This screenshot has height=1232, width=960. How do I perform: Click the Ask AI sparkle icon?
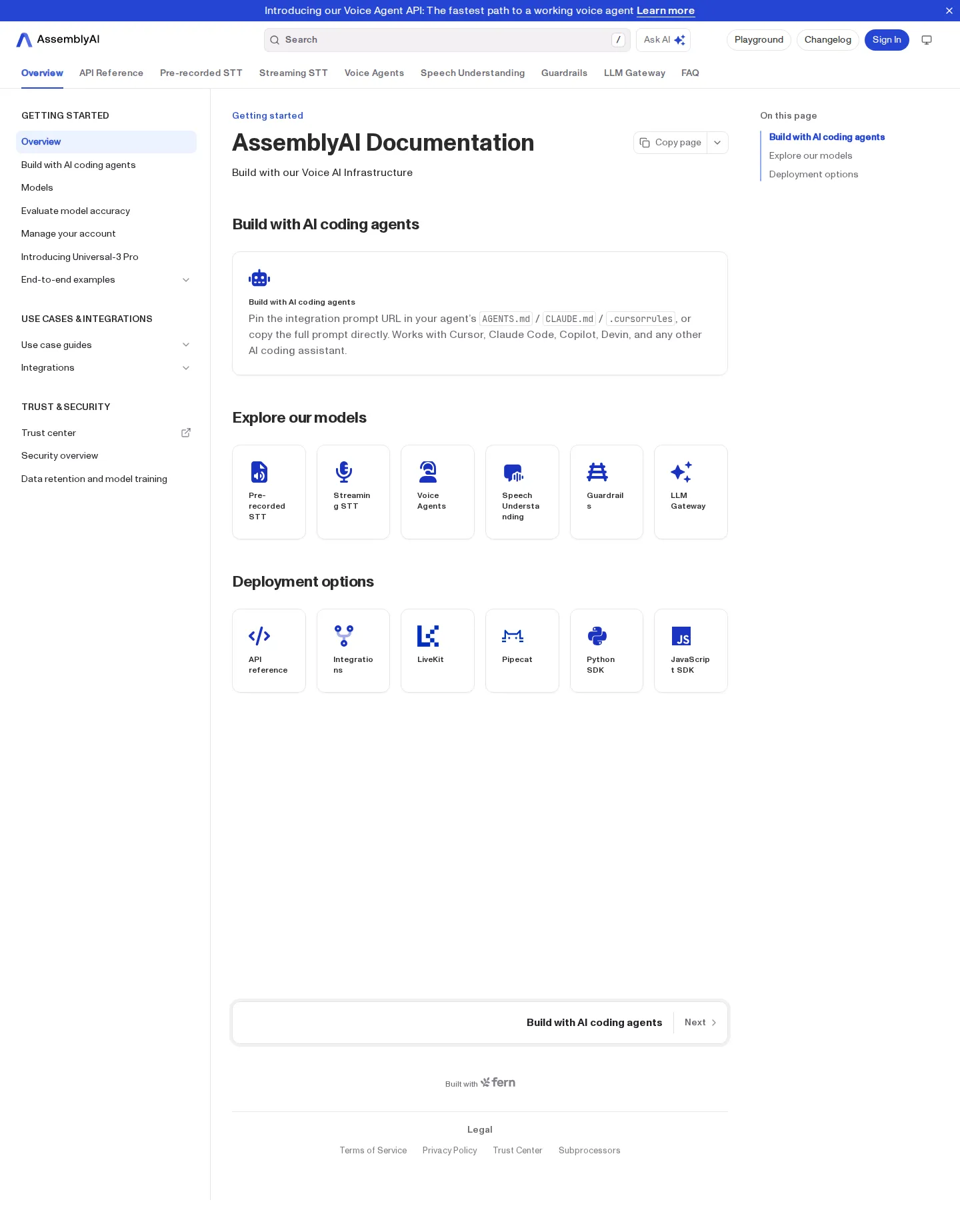click(x=679, y=40)
